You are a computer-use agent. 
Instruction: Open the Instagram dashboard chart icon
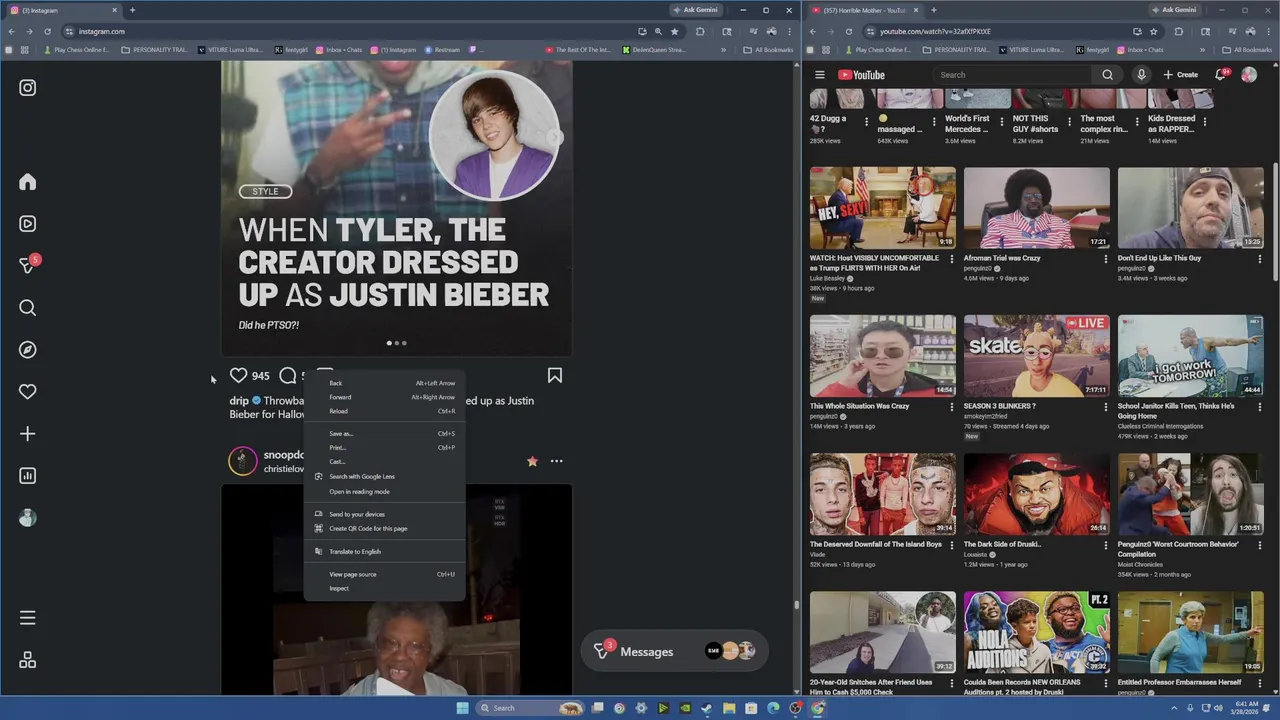coord(27,476)
